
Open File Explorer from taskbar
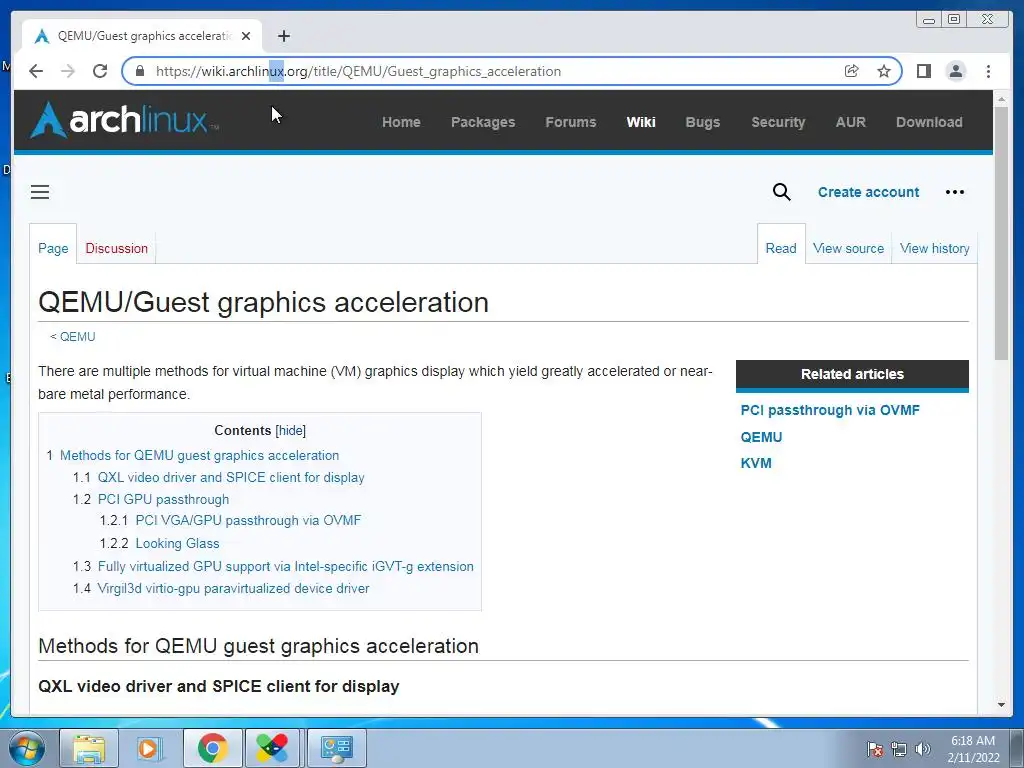tap(89, 748)
